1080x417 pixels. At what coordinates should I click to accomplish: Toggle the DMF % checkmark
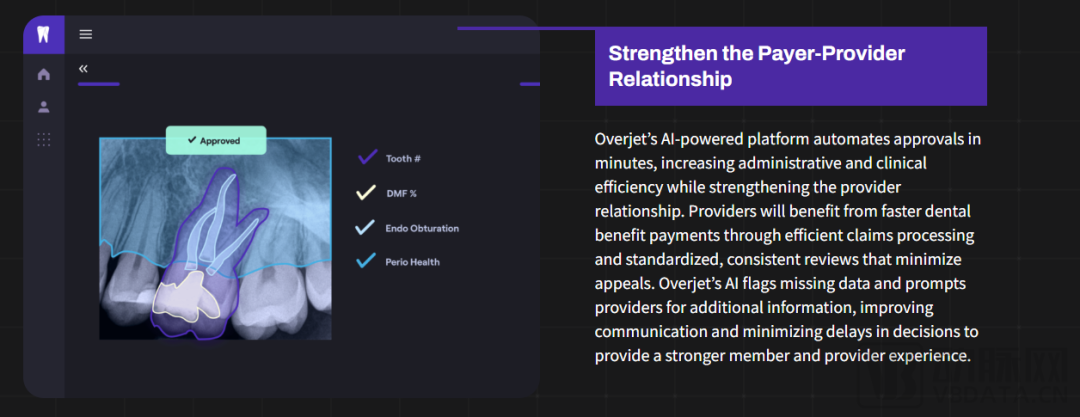click(x=366, y=193)
